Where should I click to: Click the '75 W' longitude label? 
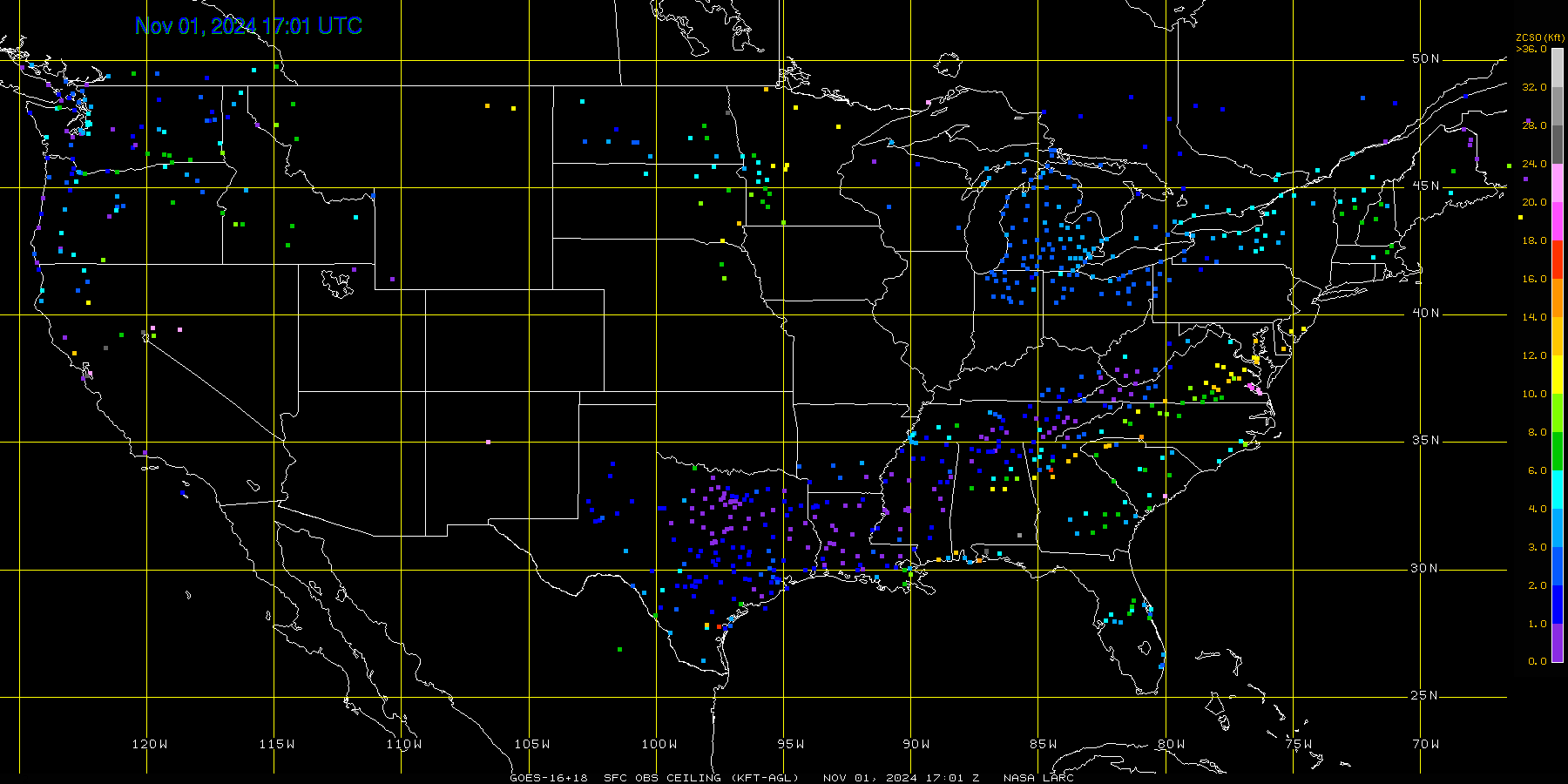[1299, 744]
